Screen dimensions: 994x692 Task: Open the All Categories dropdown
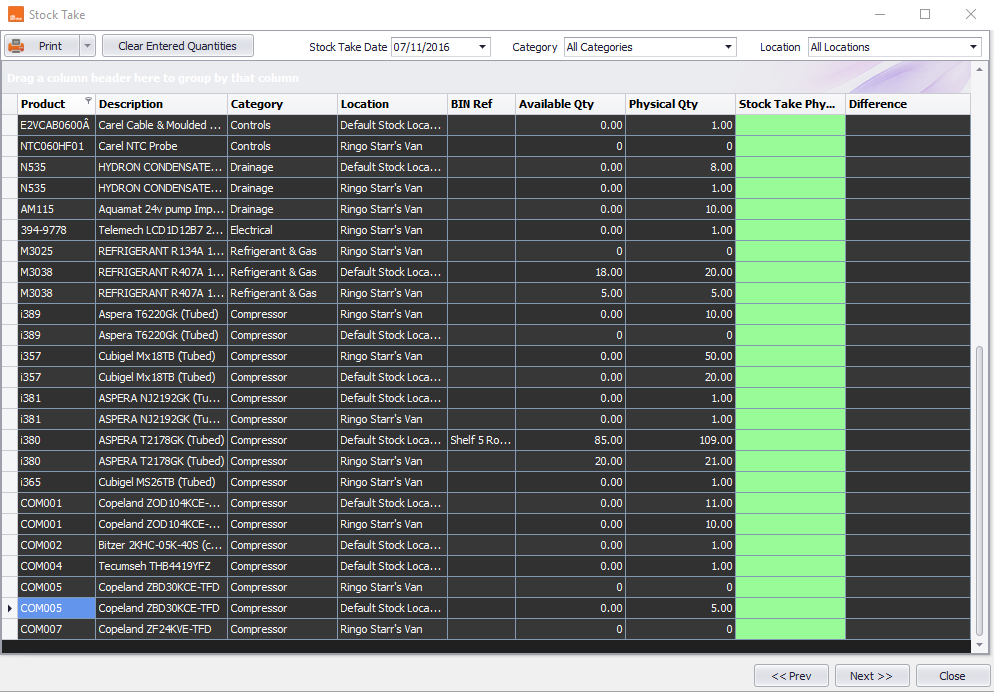click(x=726, y=46)
